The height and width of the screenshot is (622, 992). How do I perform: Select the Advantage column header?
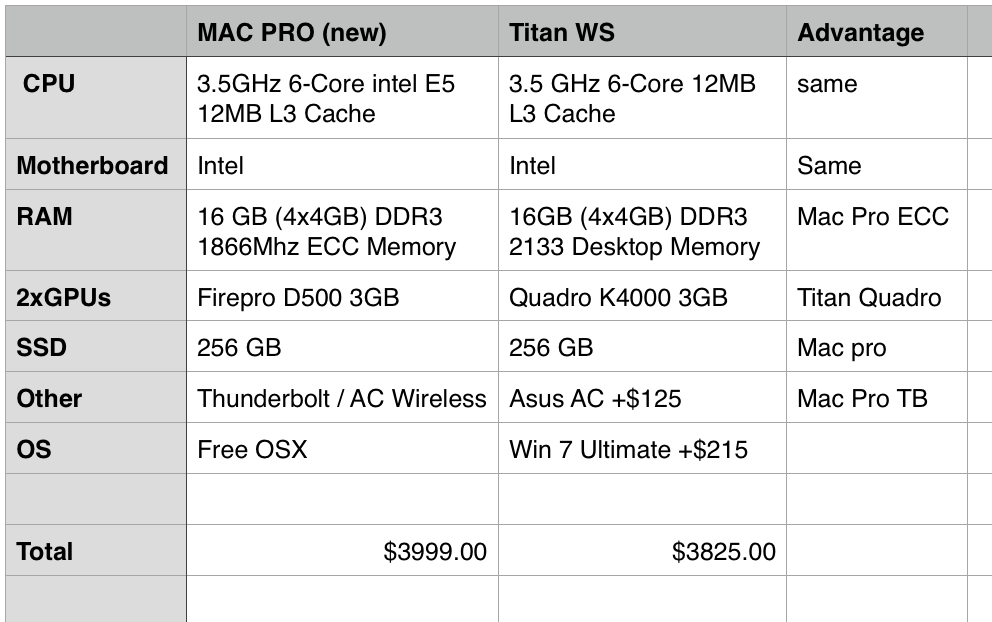tap(877, 32)
